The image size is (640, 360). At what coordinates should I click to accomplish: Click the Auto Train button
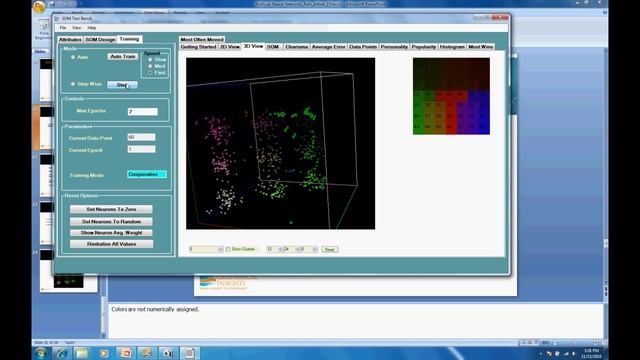coord(122,56)
